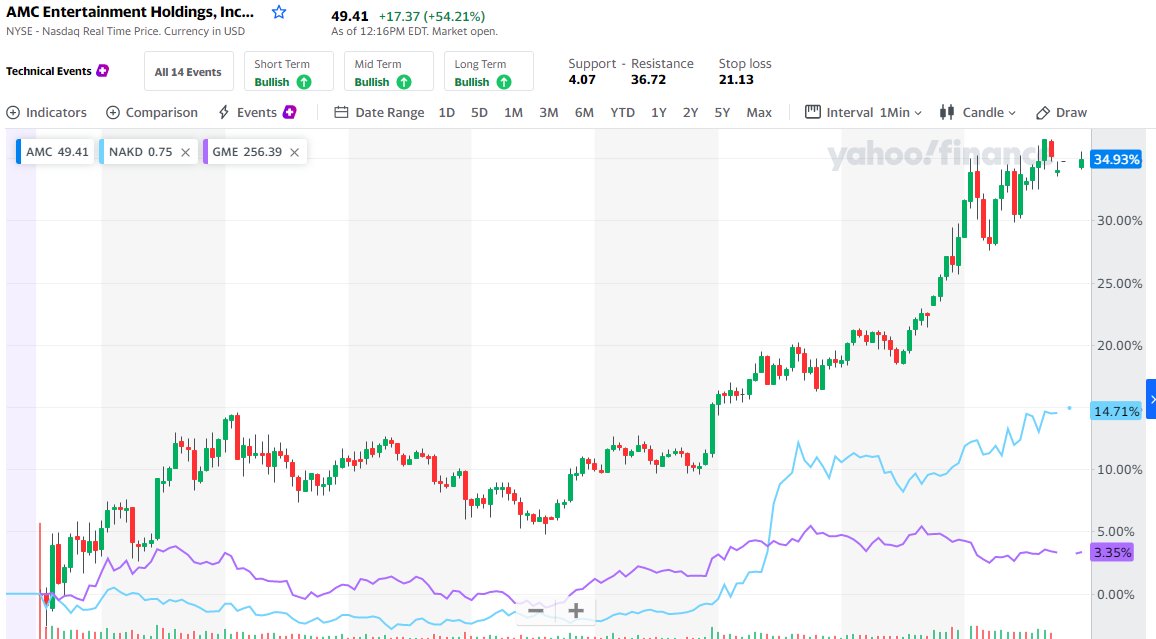Add AMC to watchlist with star icon
Image resolution: width=1156 pixels, height=639 pixels.
[x=279, y=12]
